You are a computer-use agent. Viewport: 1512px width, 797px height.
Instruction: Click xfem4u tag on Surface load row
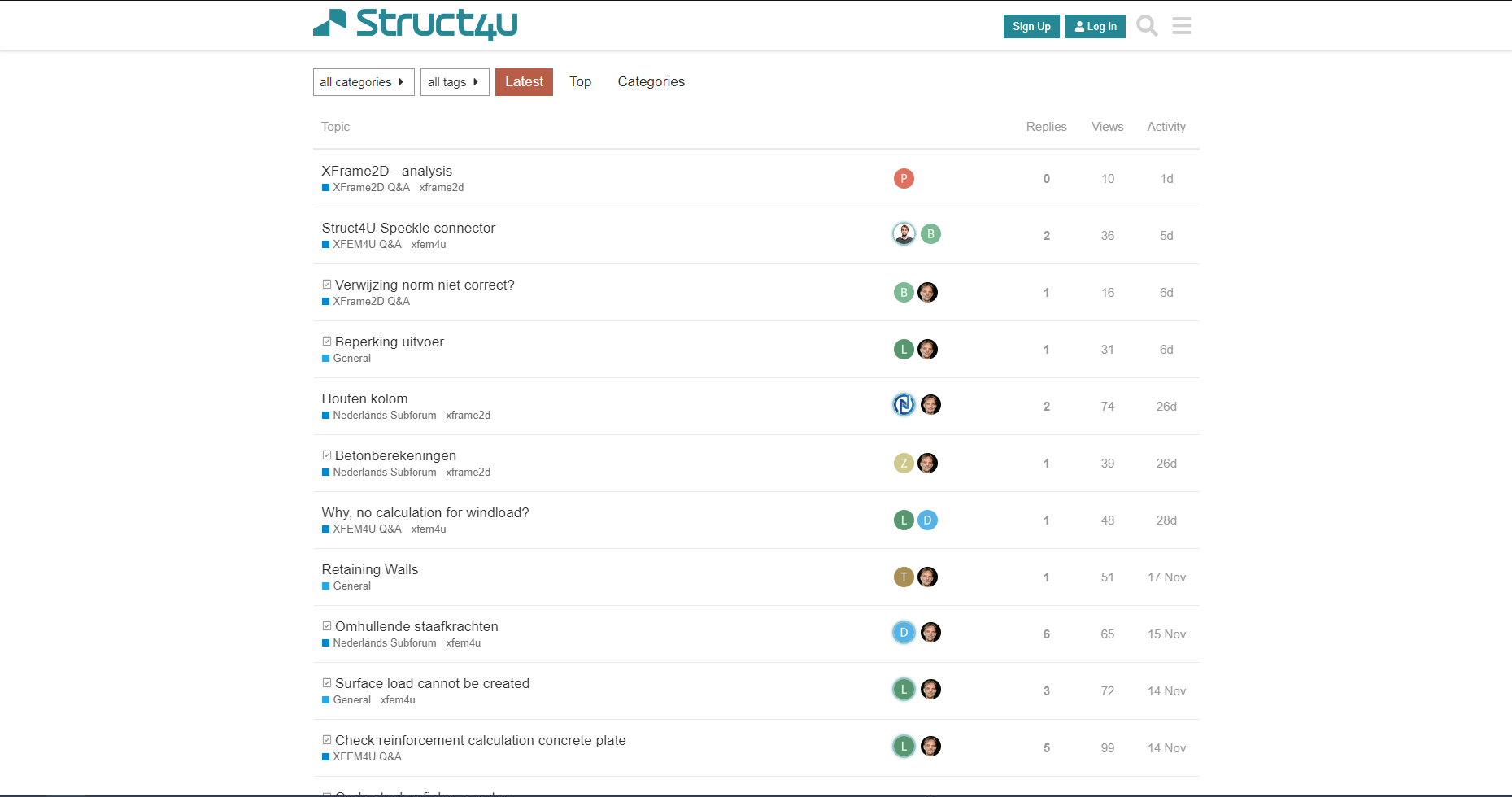pyautogui.click(x=398, y=700)
